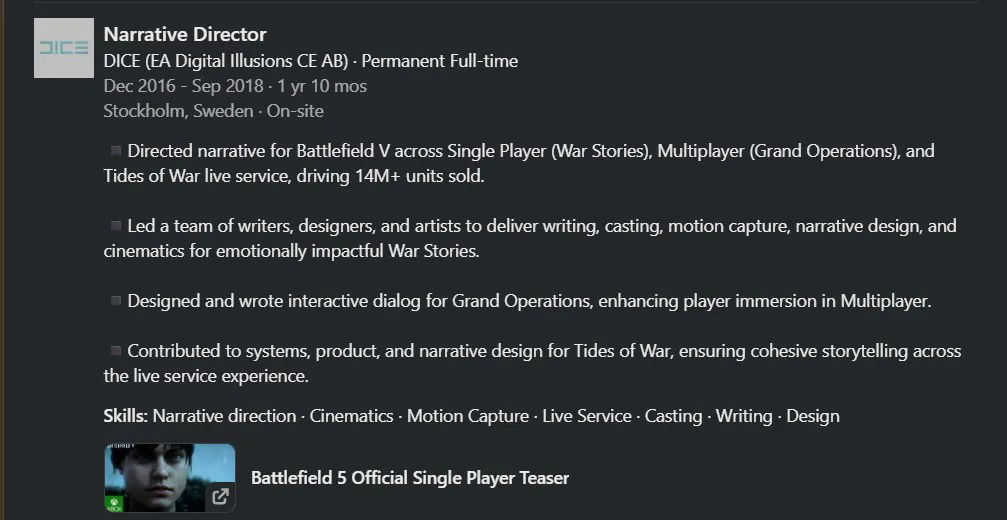This screenshot has height=520, width=1007.
Task: Click the "Dec 2016 - Sep 2018" date range
Action: [183, 86]
